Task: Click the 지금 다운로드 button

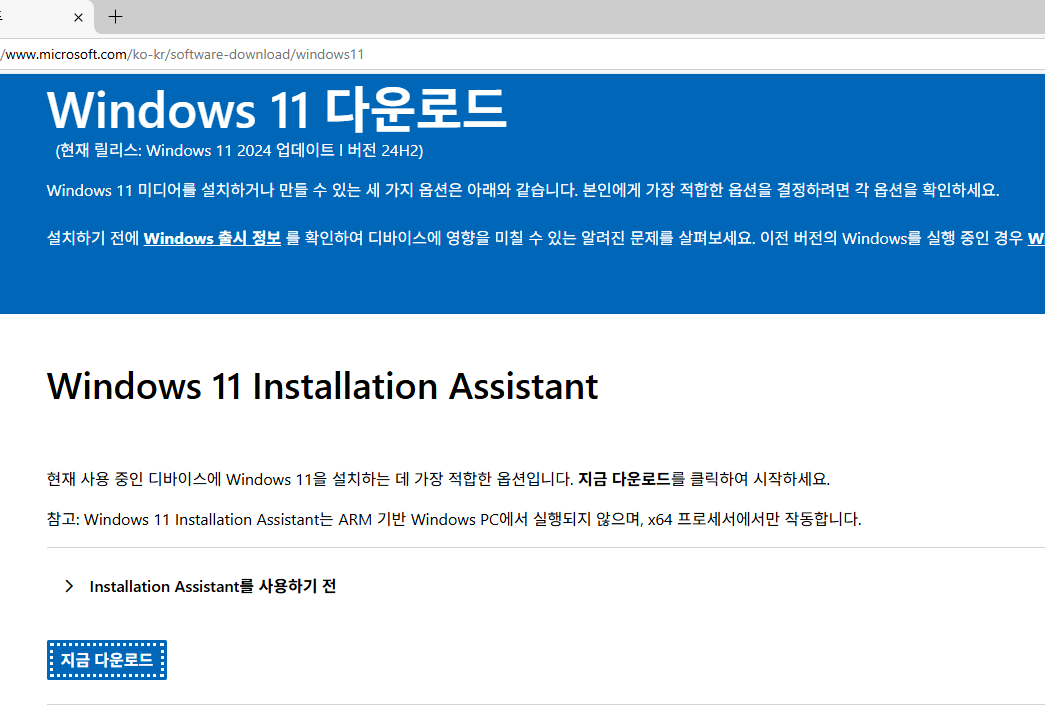Action: (107, 660)
